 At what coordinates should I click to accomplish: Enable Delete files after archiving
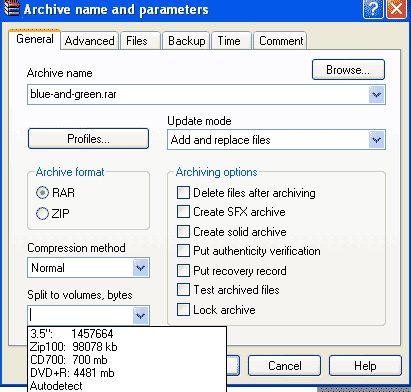pyautogui.click(x=183, y=193)
